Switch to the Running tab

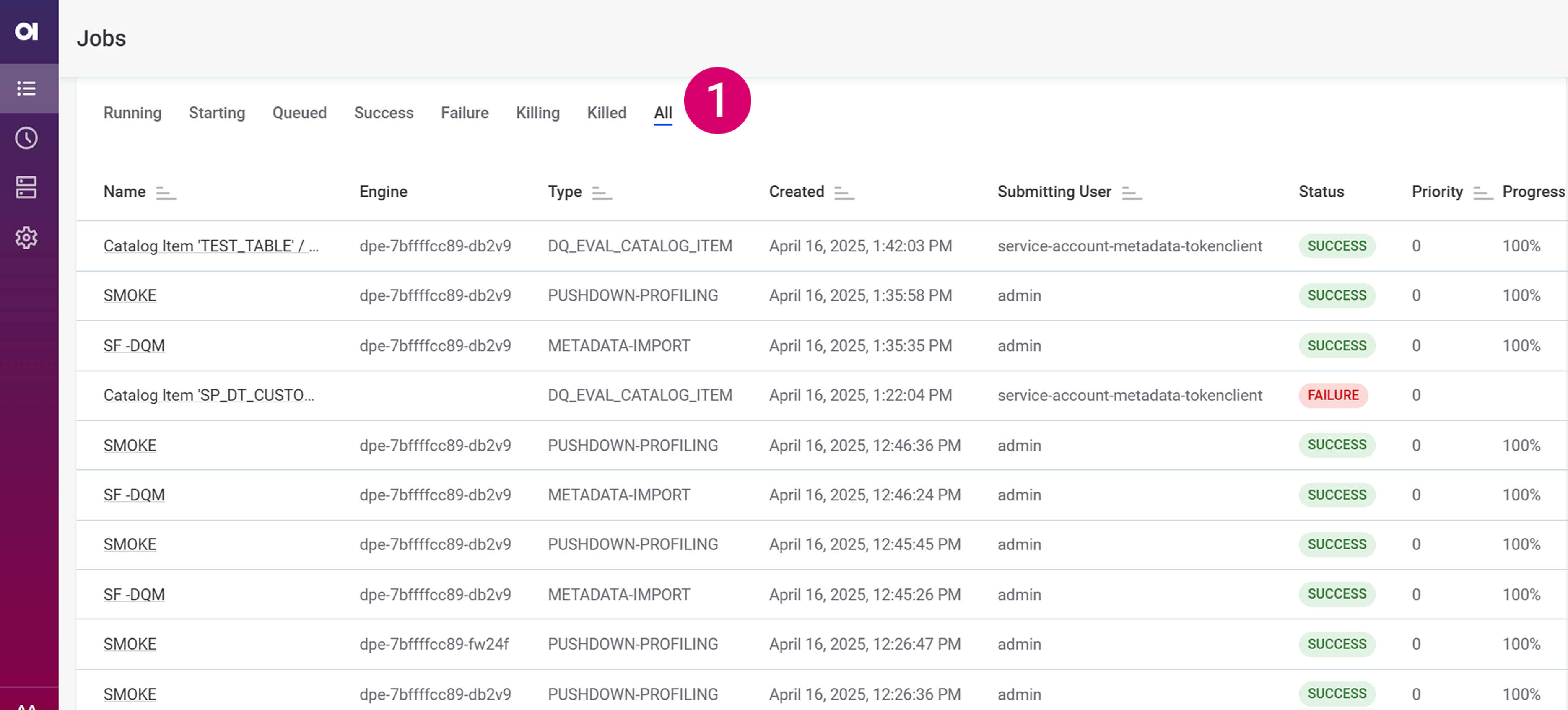pos(132,113)
